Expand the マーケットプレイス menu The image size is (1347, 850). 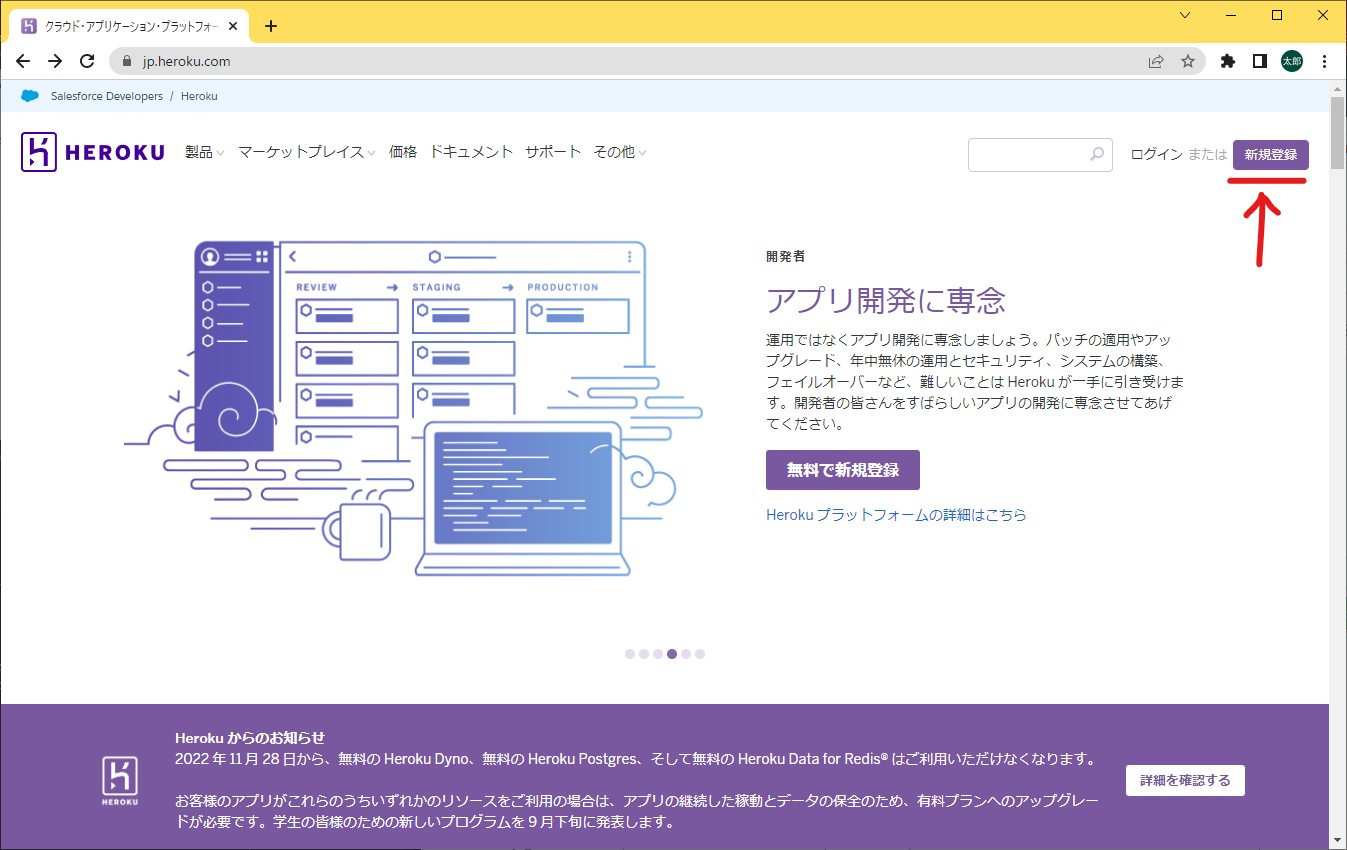pyautogui.click(x=307, y=152)
